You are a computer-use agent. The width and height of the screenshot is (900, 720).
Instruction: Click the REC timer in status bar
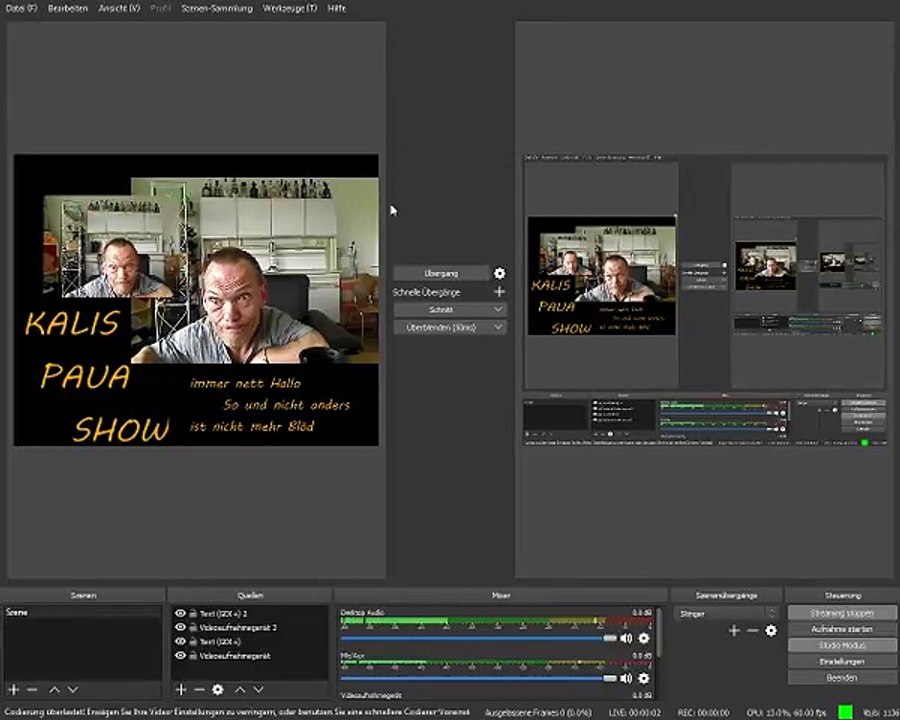(703, 713)
